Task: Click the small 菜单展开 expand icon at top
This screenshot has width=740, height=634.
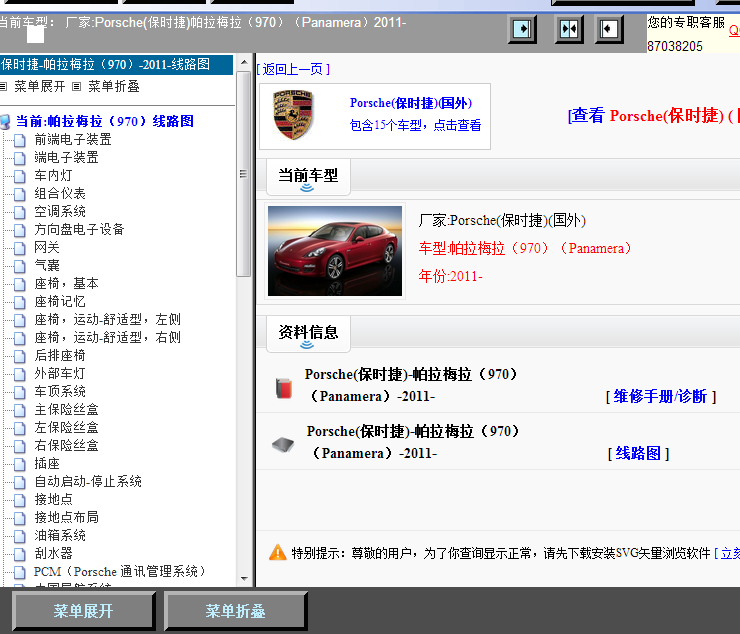Action: [x=3, y=86]
